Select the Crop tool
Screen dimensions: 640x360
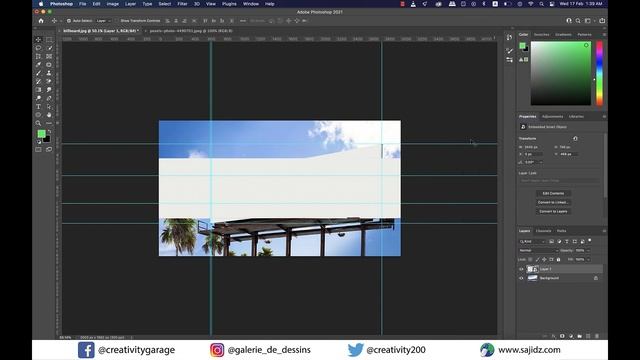pyautogui.click(x=38, y=56)
